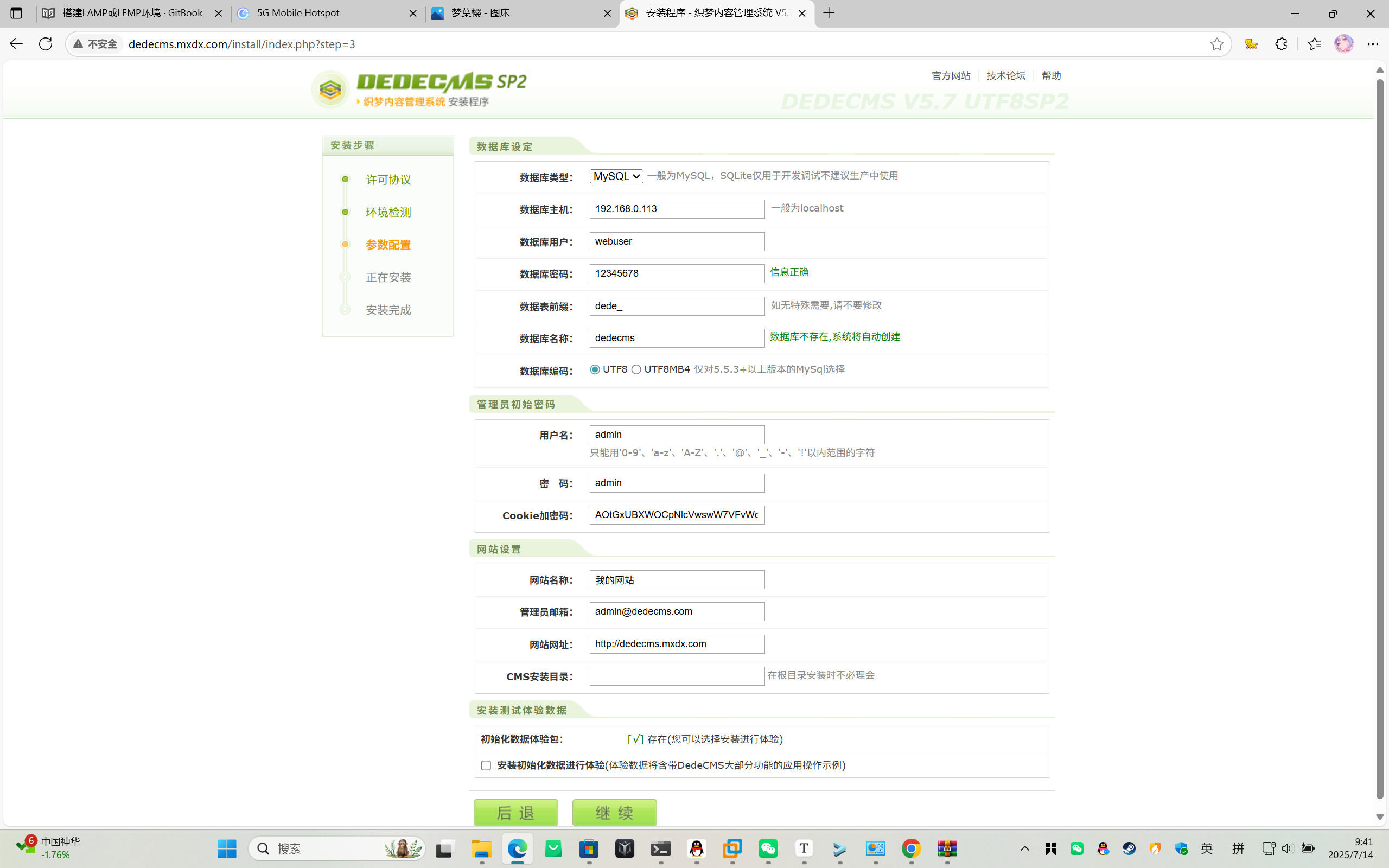Click the admin username field
The height and width of the screenshot is (868, 1389).
[677, 435]
